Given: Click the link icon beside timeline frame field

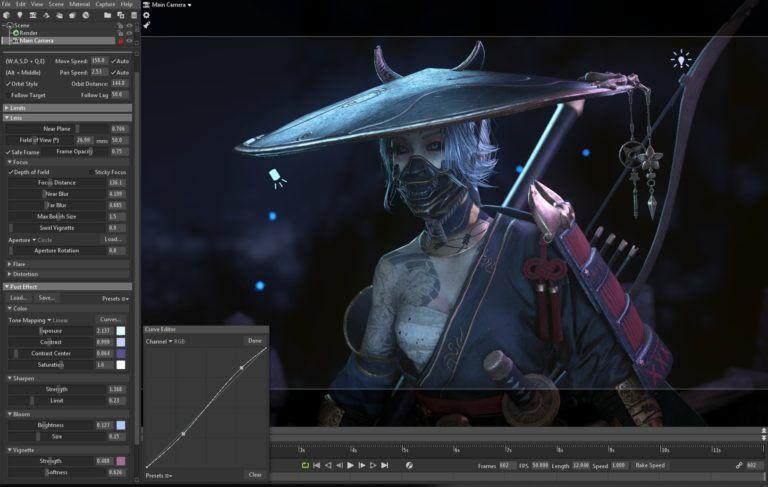Looking at the screenshot, I should [739, 465].
